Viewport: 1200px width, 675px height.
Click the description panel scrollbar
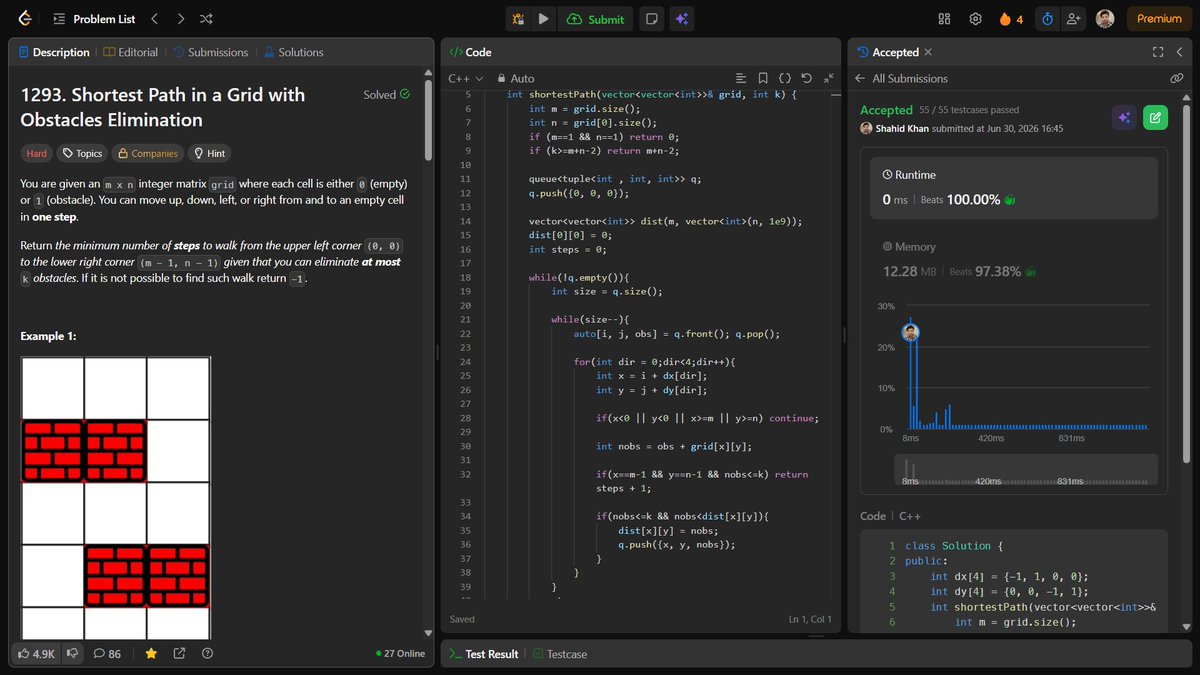[x=429, y=120]
